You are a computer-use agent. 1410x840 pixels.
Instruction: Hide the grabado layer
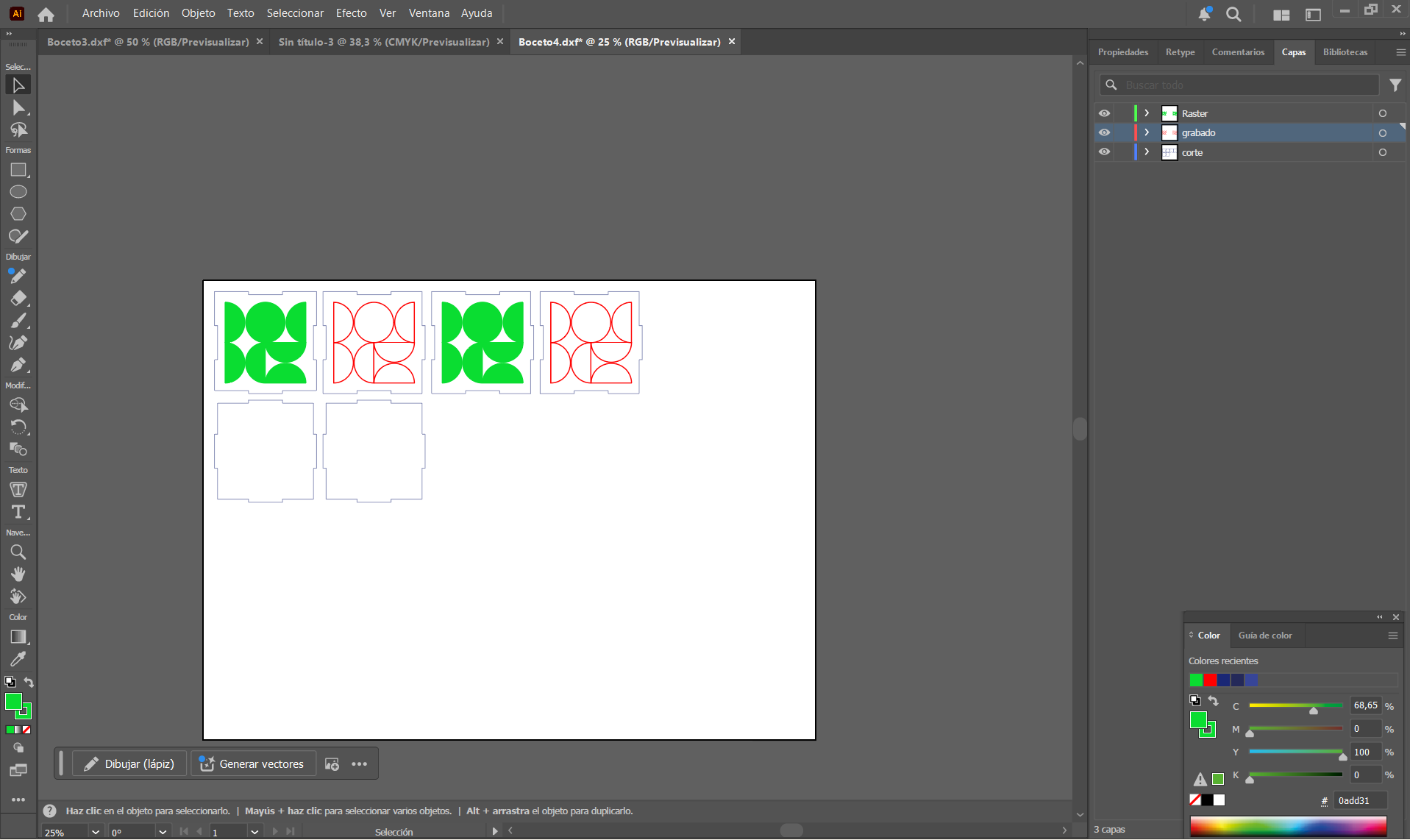(1104, 133)
